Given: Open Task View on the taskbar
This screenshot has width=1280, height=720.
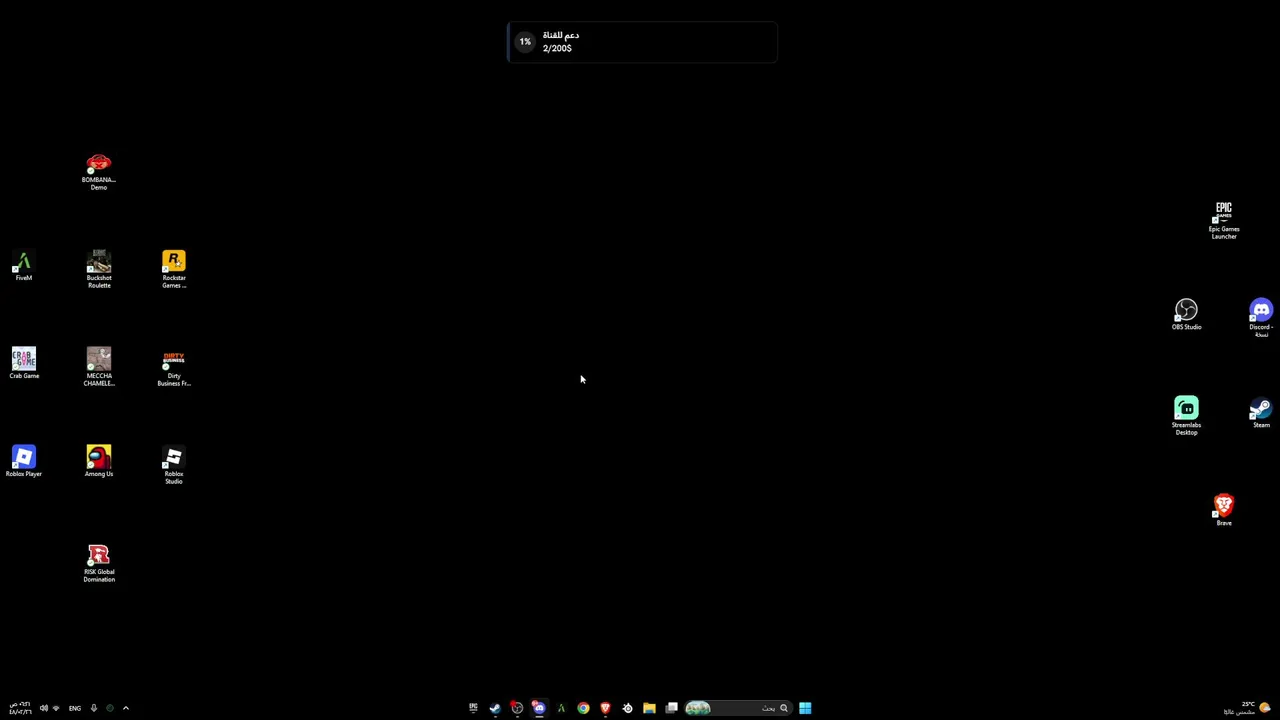Looking at the screenshot, I should tap(671, 708).
